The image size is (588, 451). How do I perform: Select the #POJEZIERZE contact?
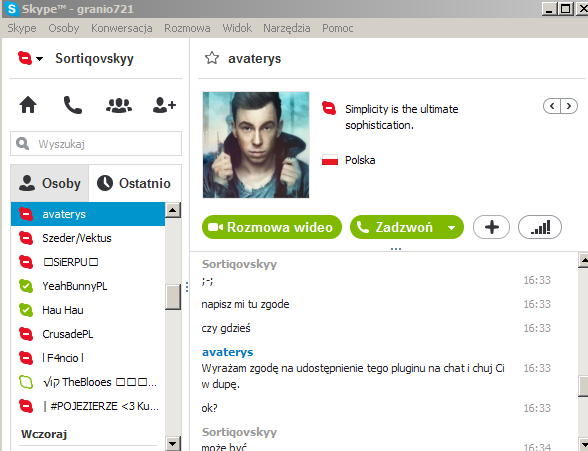click(88, 406)
